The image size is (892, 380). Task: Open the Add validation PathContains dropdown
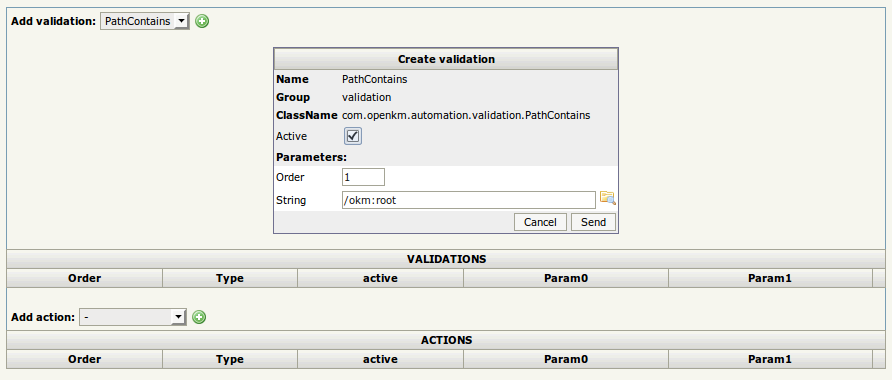point(144,22)
